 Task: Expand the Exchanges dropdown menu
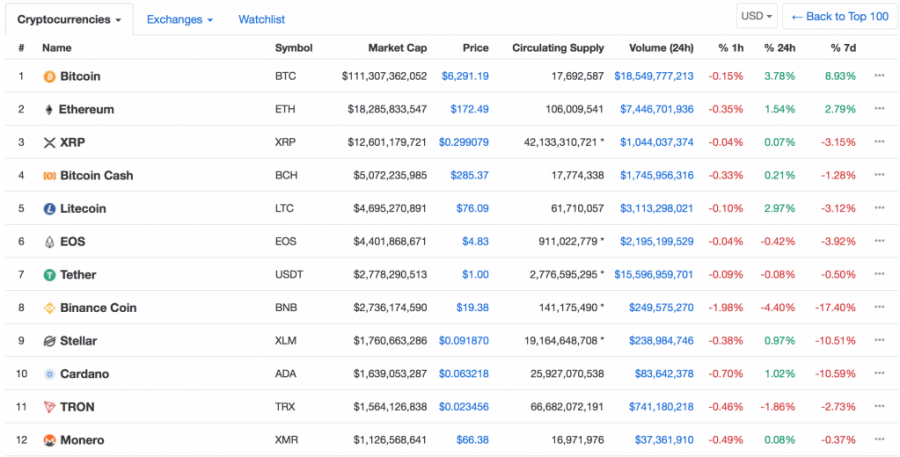180,20
